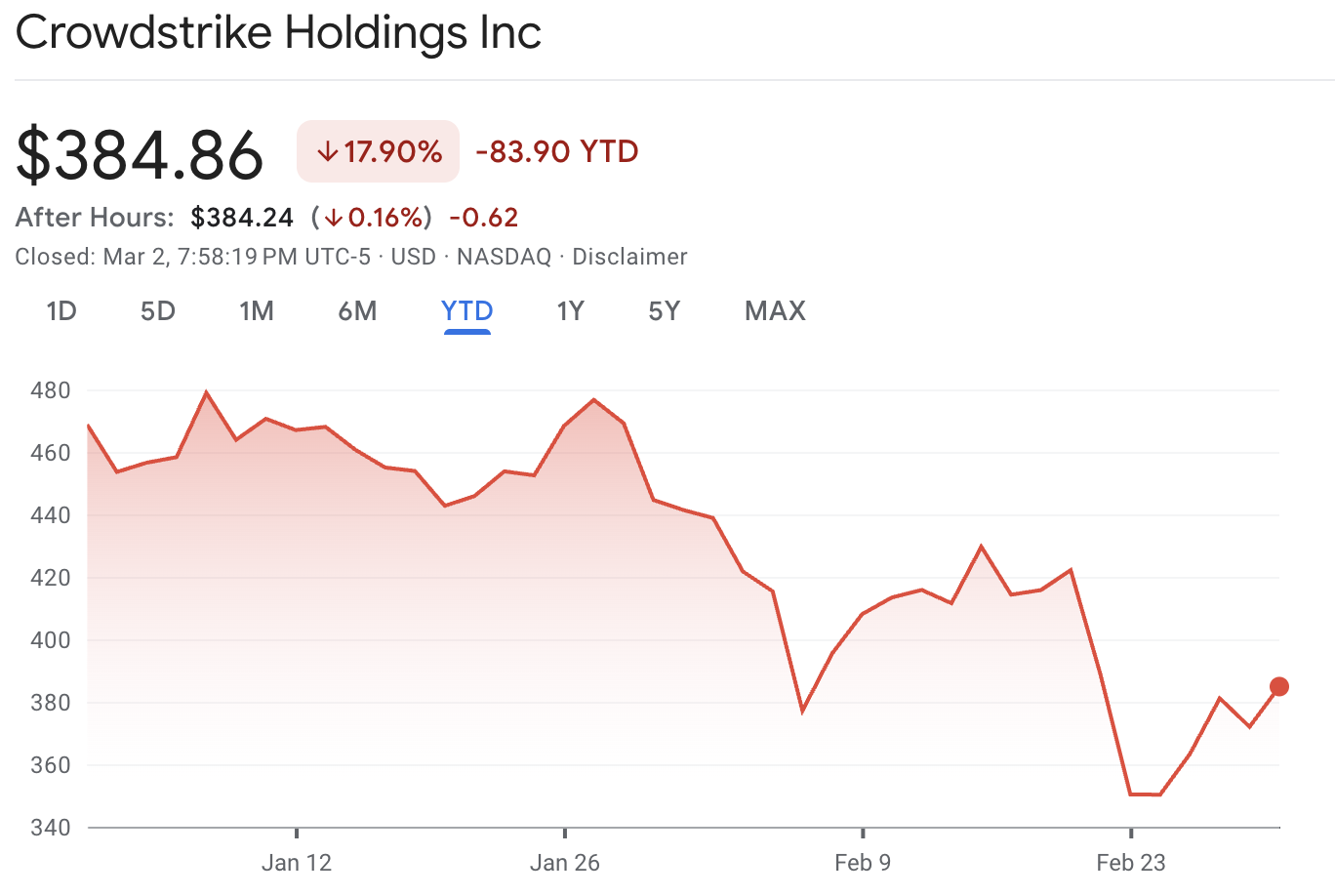
Task: Select the currently active YTD tab
Action: pos(466,310)
